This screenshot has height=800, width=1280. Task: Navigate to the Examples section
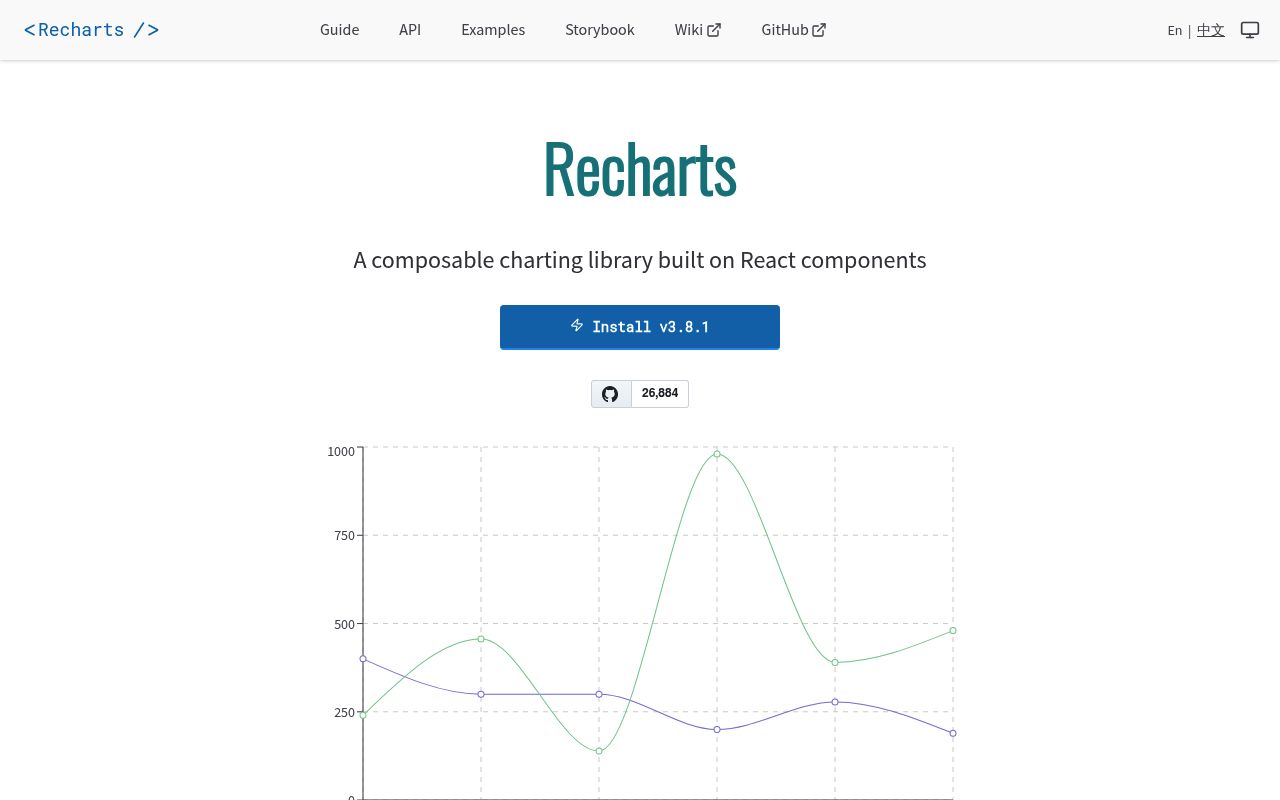pos(493,29)
